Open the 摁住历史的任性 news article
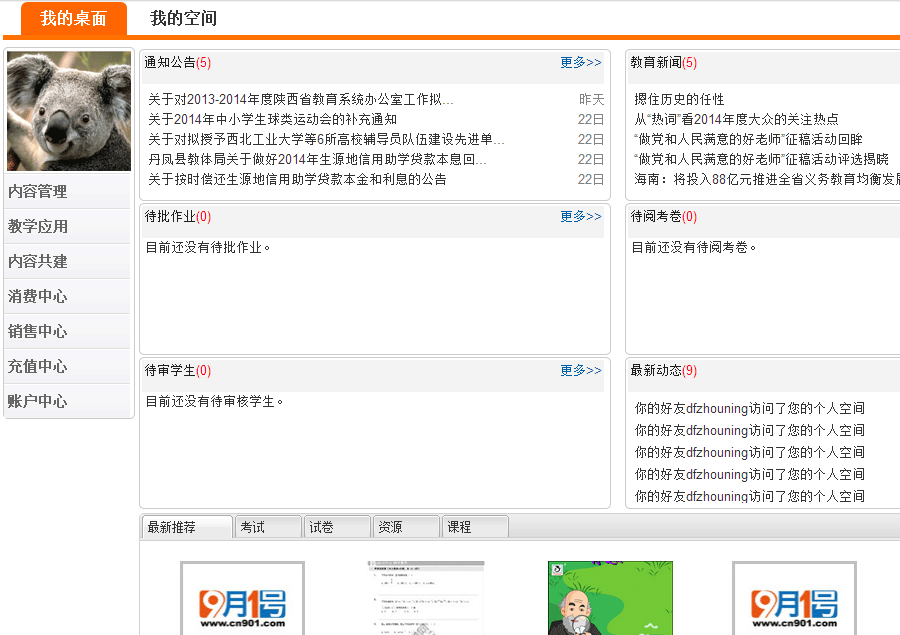Viewport: 900px width, 635px height. [679, 99]
